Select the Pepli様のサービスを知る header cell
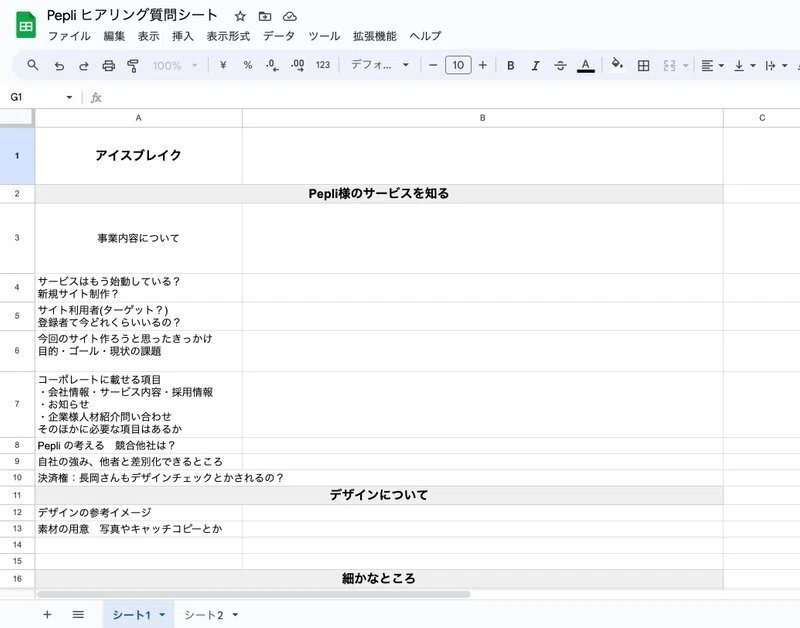 pos(379,193)
